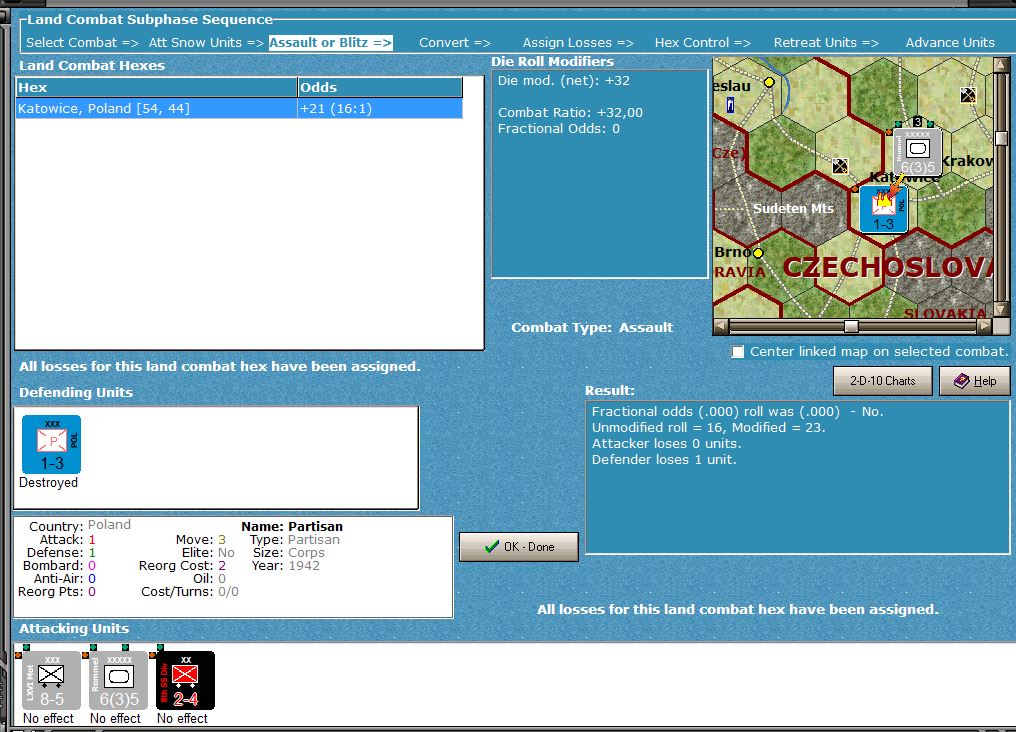Image resolution: width=1016 pixels, height=732 pixels.
Task: Click the Size: Corps unit detail
Action: (289, 553)
